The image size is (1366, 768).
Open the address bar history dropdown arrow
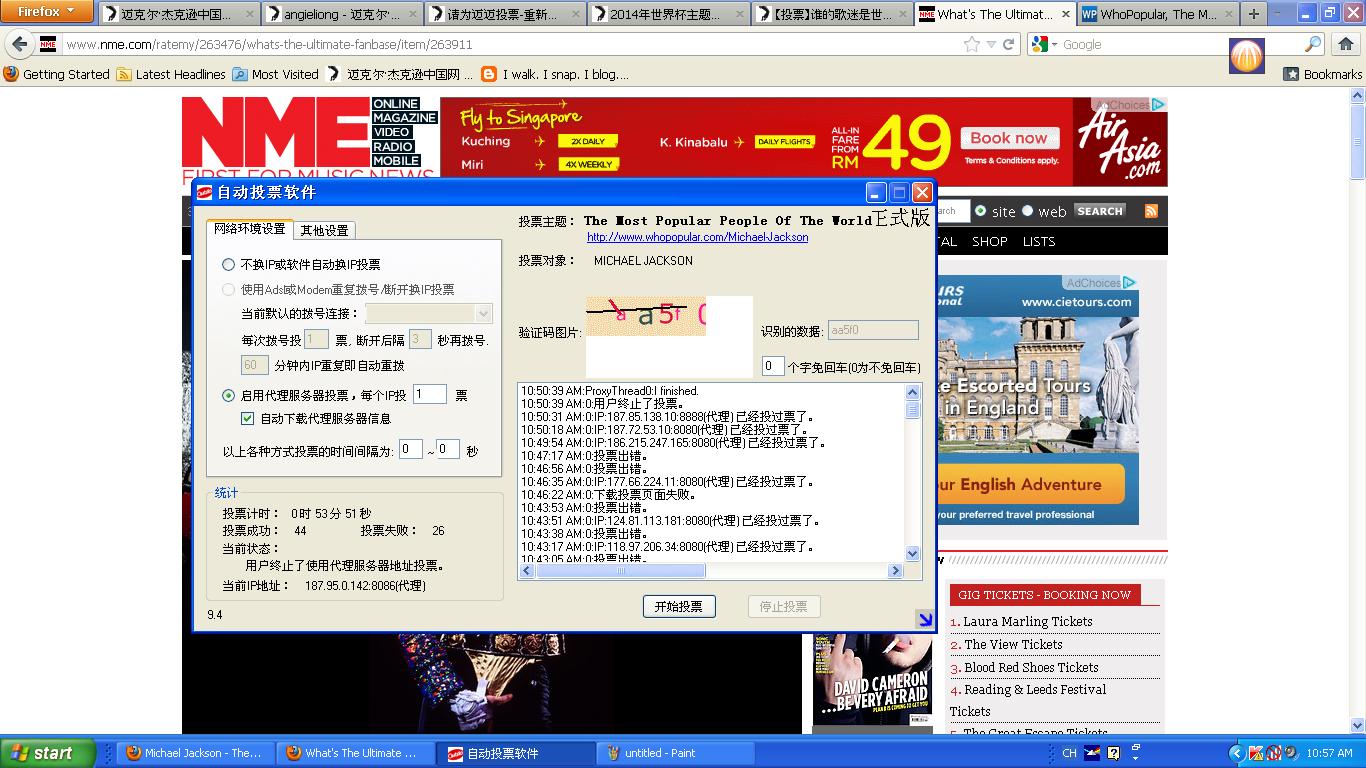[x=991, y=45]
